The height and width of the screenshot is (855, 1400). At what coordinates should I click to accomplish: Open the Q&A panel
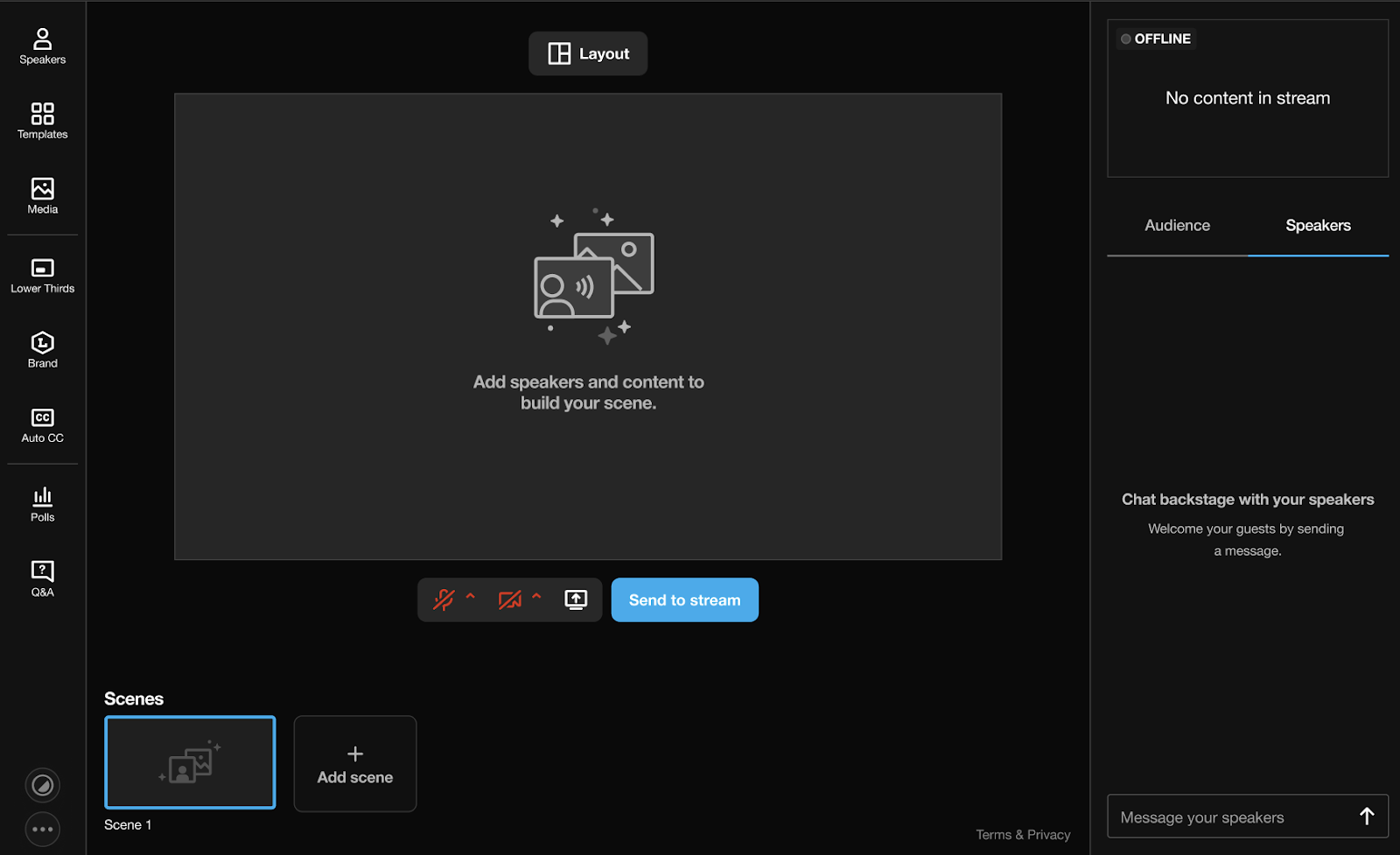[x=42, y=579]
